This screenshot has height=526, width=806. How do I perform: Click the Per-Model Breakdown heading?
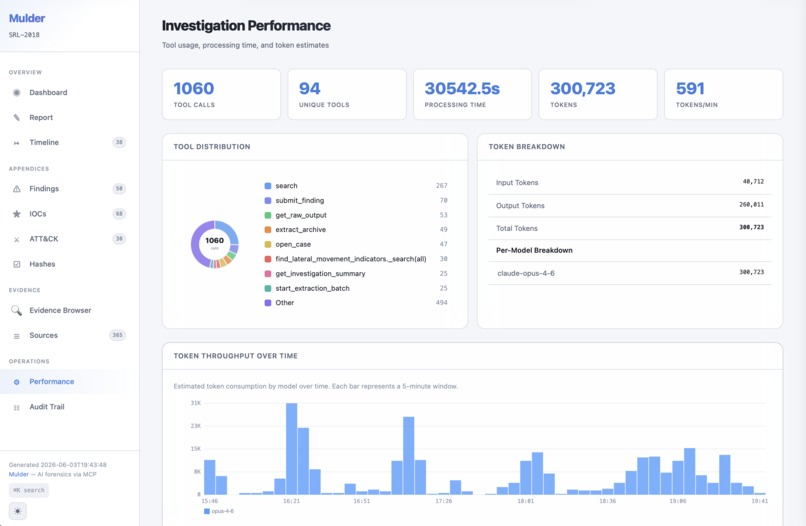(x=534, y=250)
